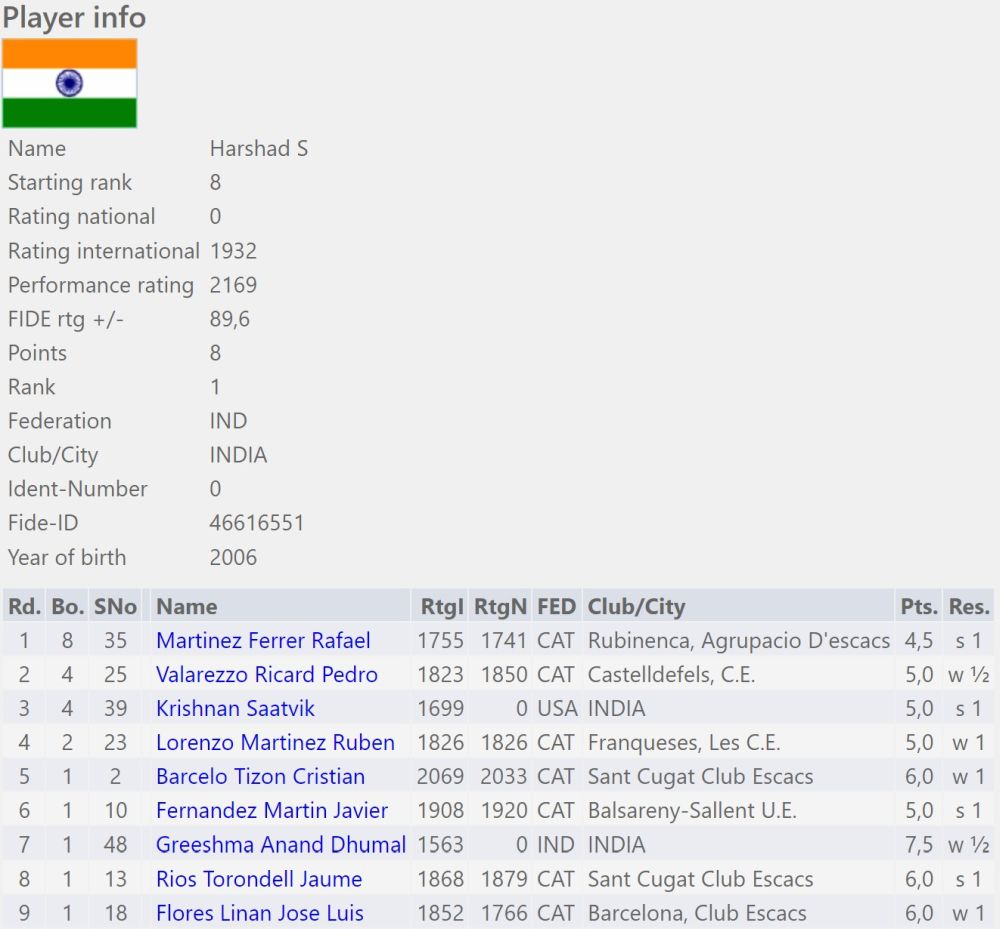The height and width of the screenshot is (929, 1000).
Task: Click the Player info heading
Action: click(x=74, y=17)
